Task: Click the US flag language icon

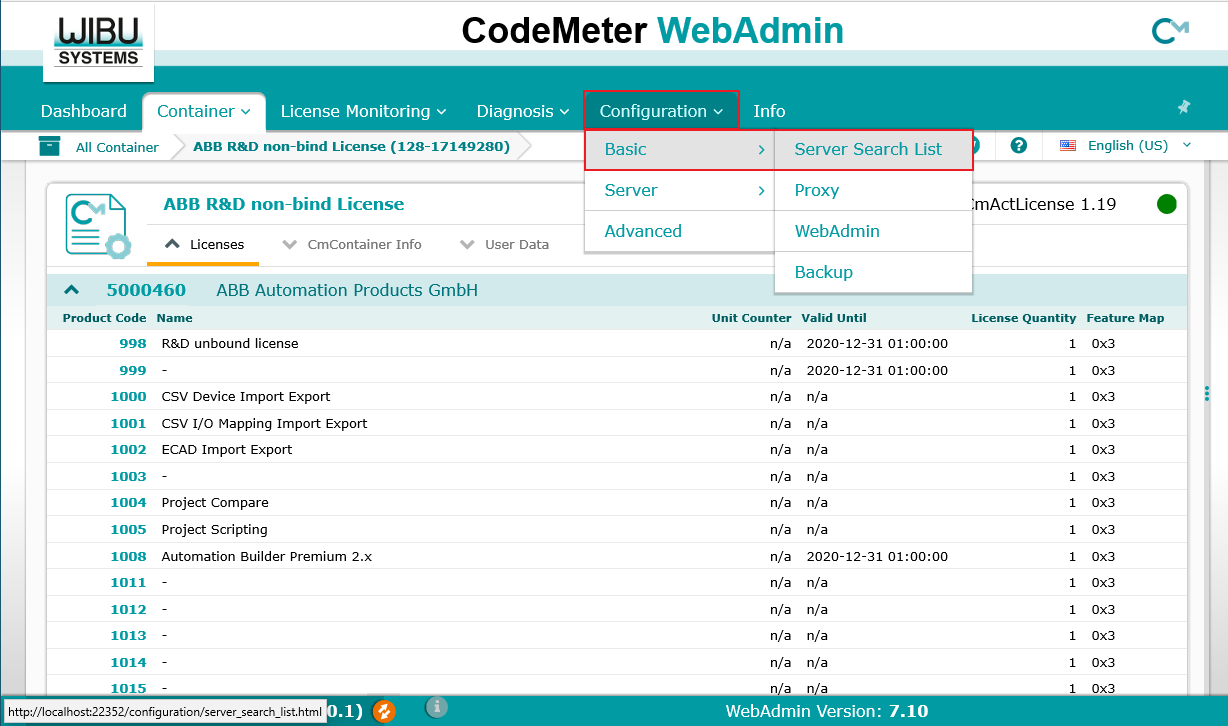Action: (x=1068, y=145)
